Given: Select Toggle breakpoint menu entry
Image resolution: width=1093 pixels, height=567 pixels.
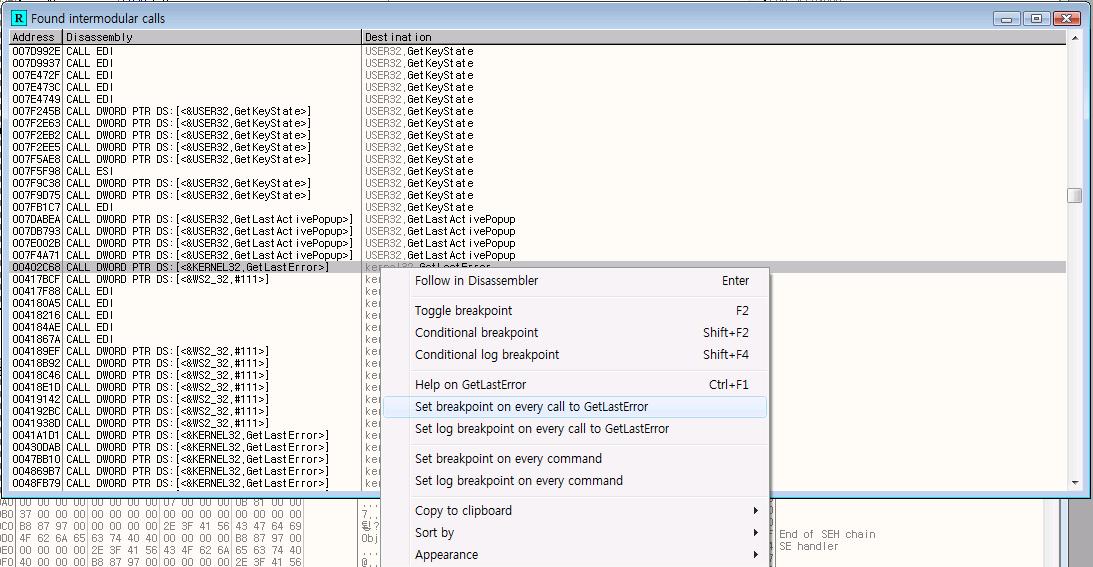Looking at the screenshot, I should [575, 311].
